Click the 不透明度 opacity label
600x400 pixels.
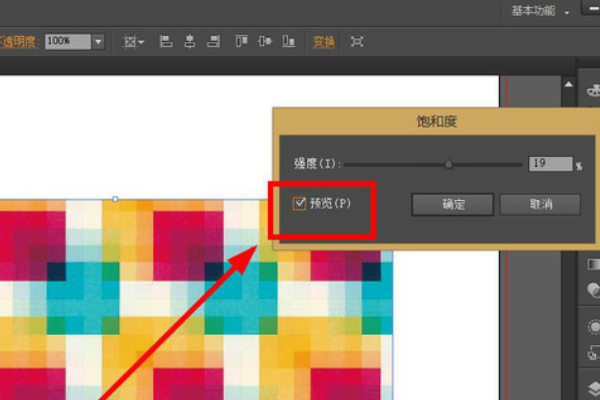[18, 42]
